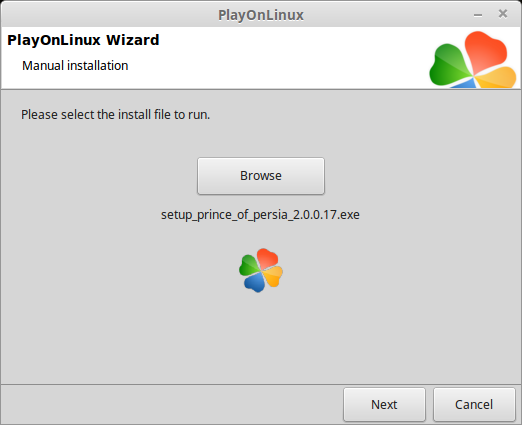Click the PlayOnLinux title bar text
Viewport: 522px width, 425px height.
click(x=261, y=15)
